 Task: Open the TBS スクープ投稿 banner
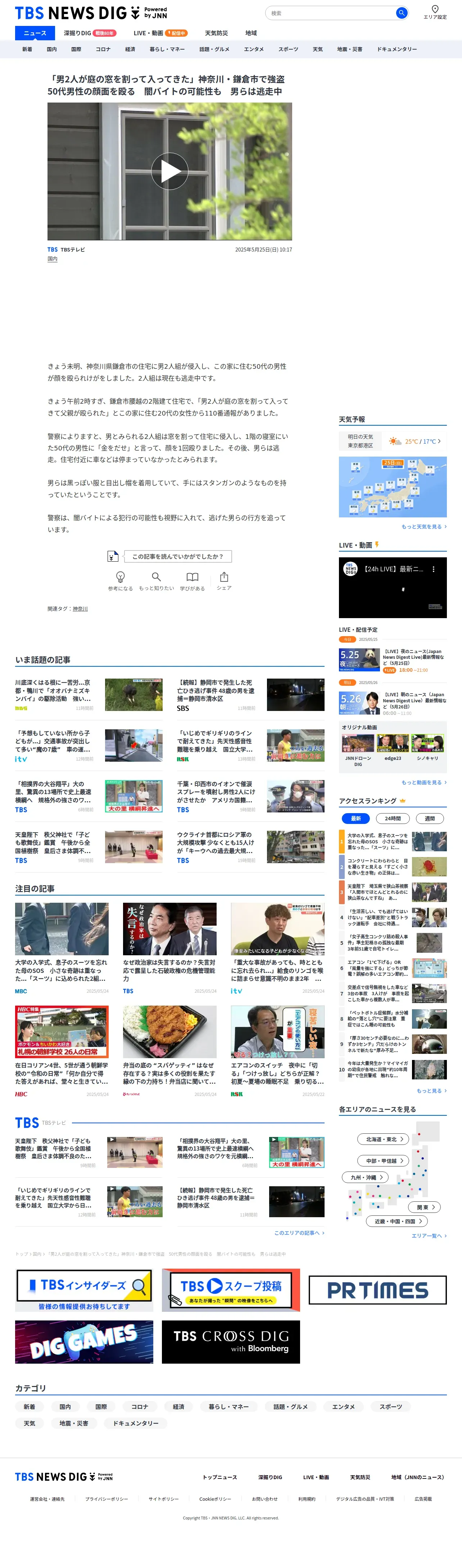point(231,1290)
